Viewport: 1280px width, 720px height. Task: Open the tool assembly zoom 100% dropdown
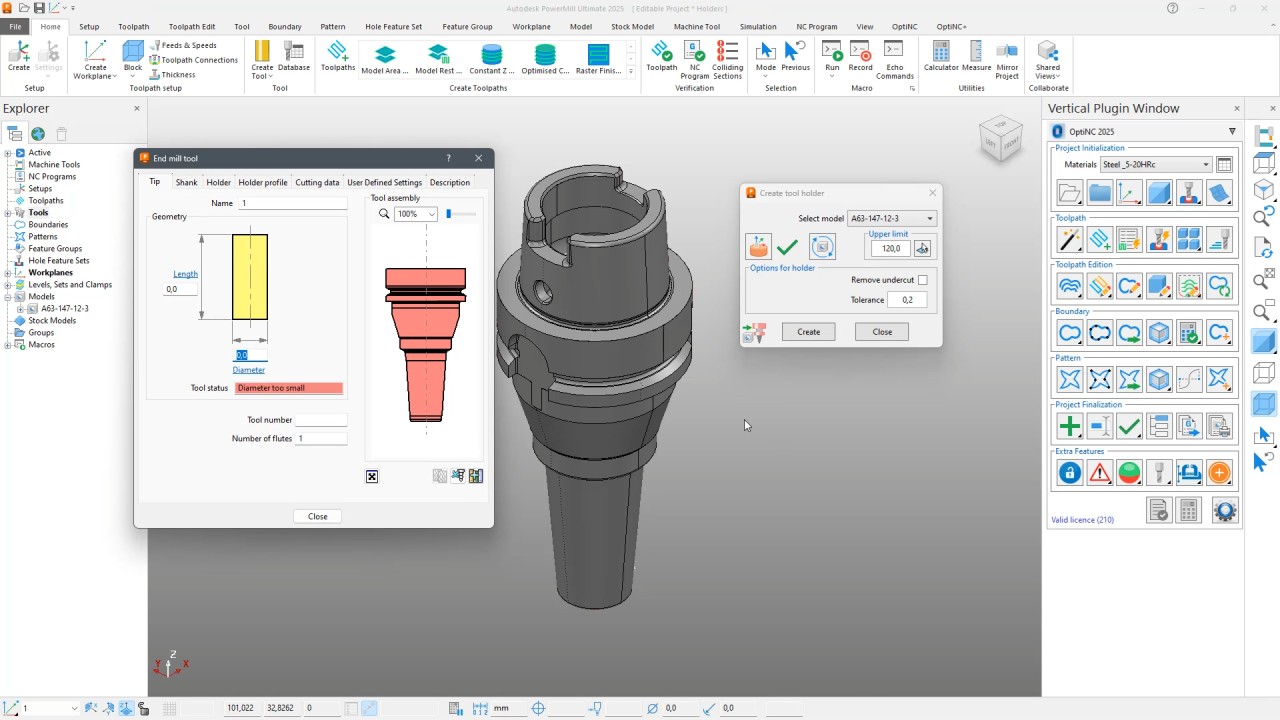(416, 214)
